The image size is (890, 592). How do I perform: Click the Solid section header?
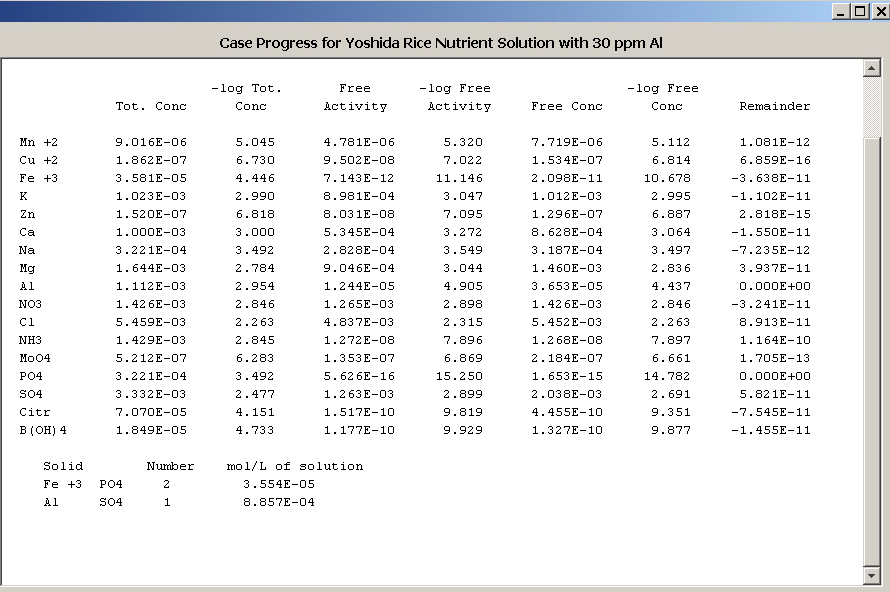pos(63,467)
